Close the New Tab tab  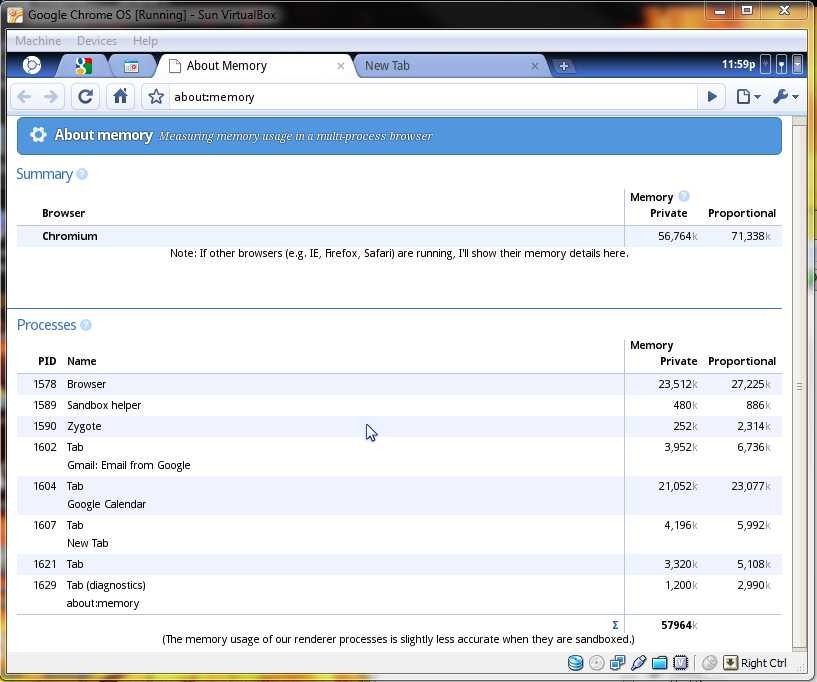click(535, 66)
